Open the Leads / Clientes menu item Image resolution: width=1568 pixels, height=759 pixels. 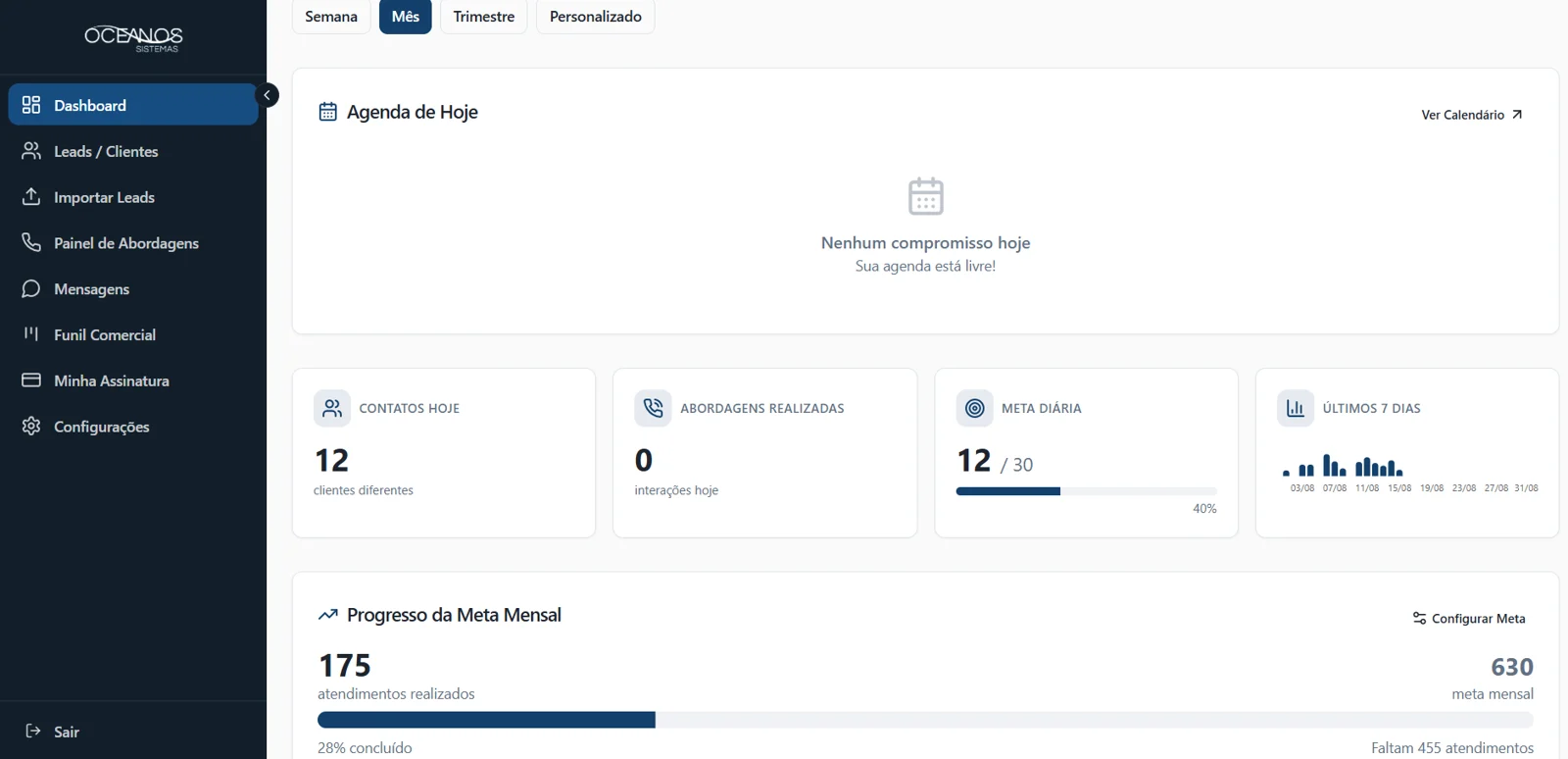click(x=133, y=151)
